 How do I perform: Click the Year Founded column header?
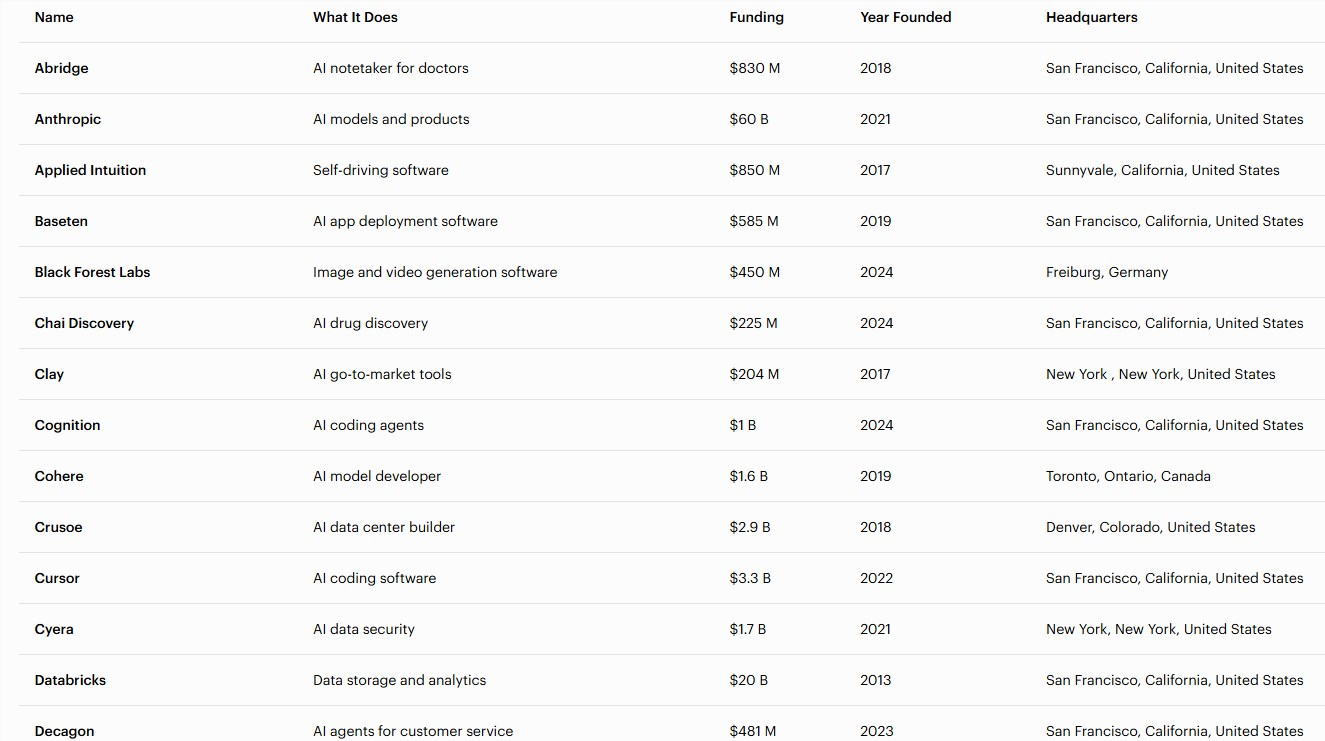905,17
